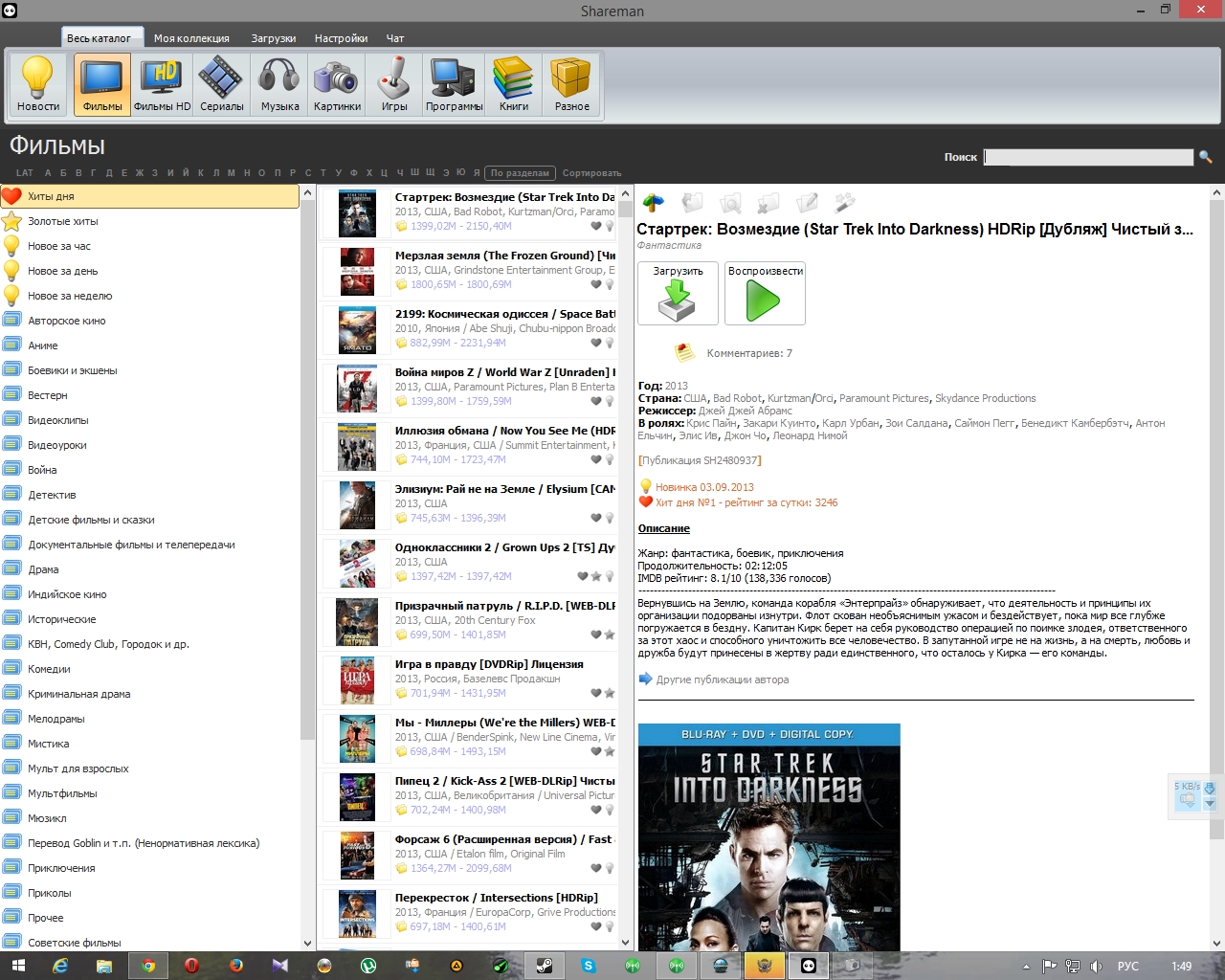
Task: Select Мы - Миллеры movie entry
Action: point(468,738)
